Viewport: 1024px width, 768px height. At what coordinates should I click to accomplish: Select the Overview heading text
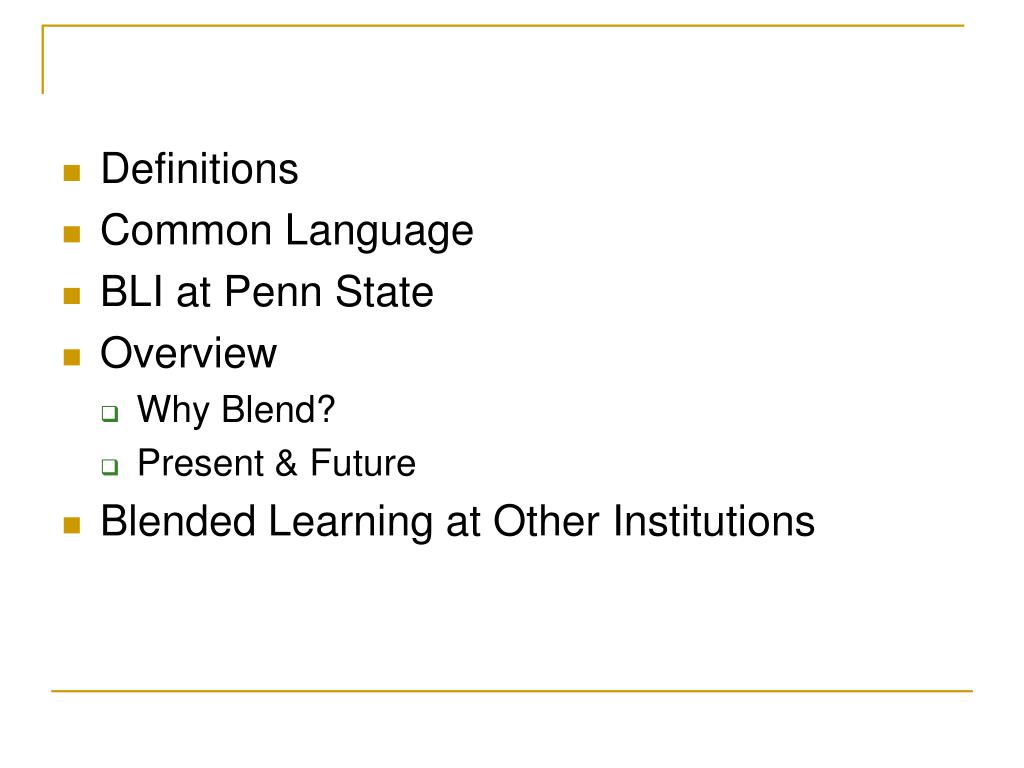[x=189, y=353]
